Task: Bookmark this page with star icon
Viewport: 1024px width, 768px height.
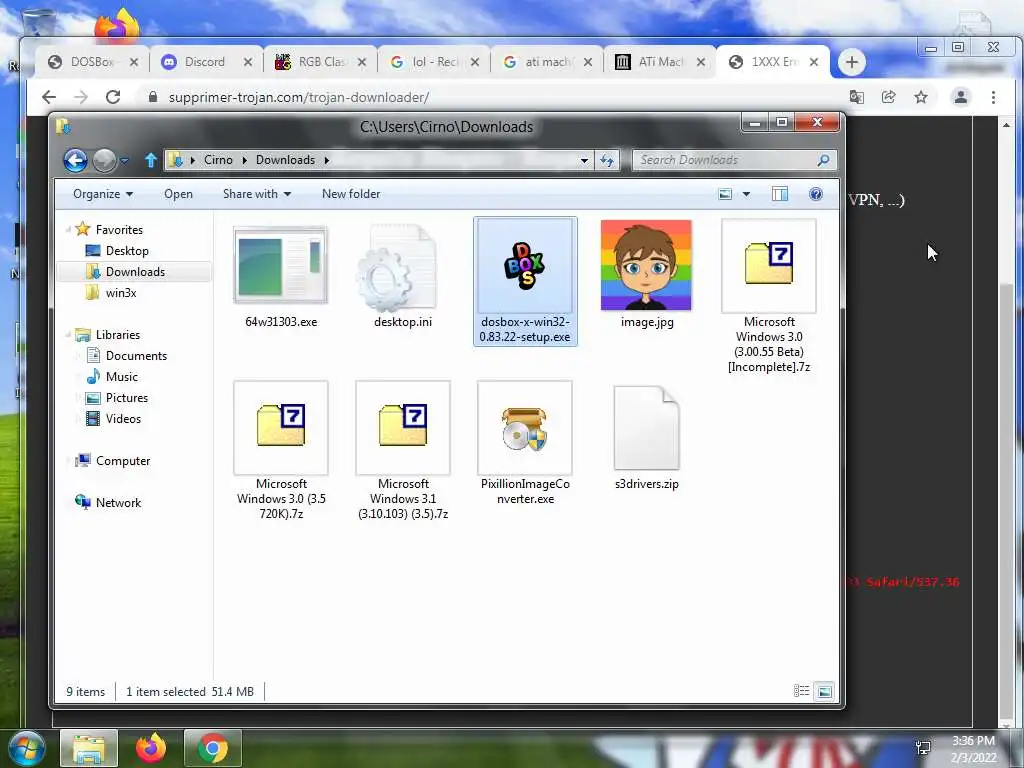Action: (921, 97)
